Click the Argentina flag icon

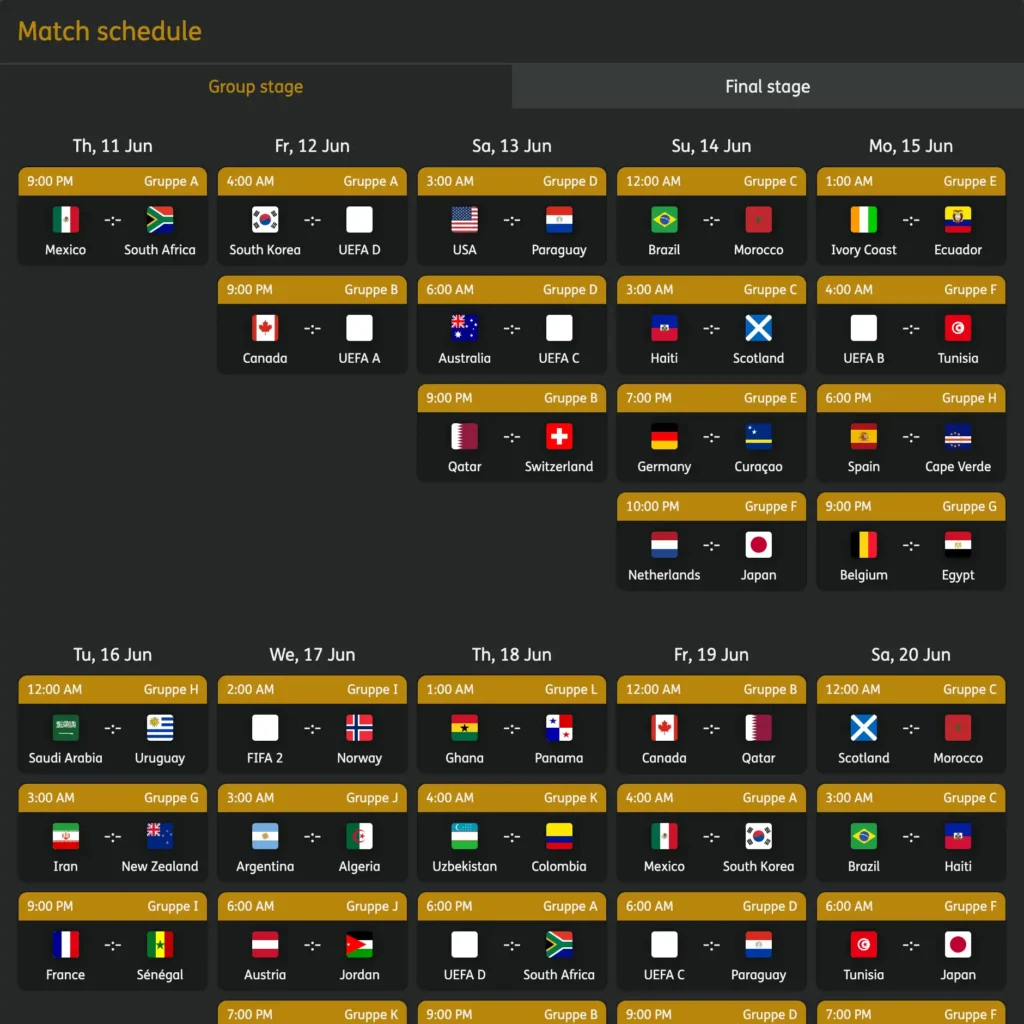pyautogui.click(x=265, y=836)
